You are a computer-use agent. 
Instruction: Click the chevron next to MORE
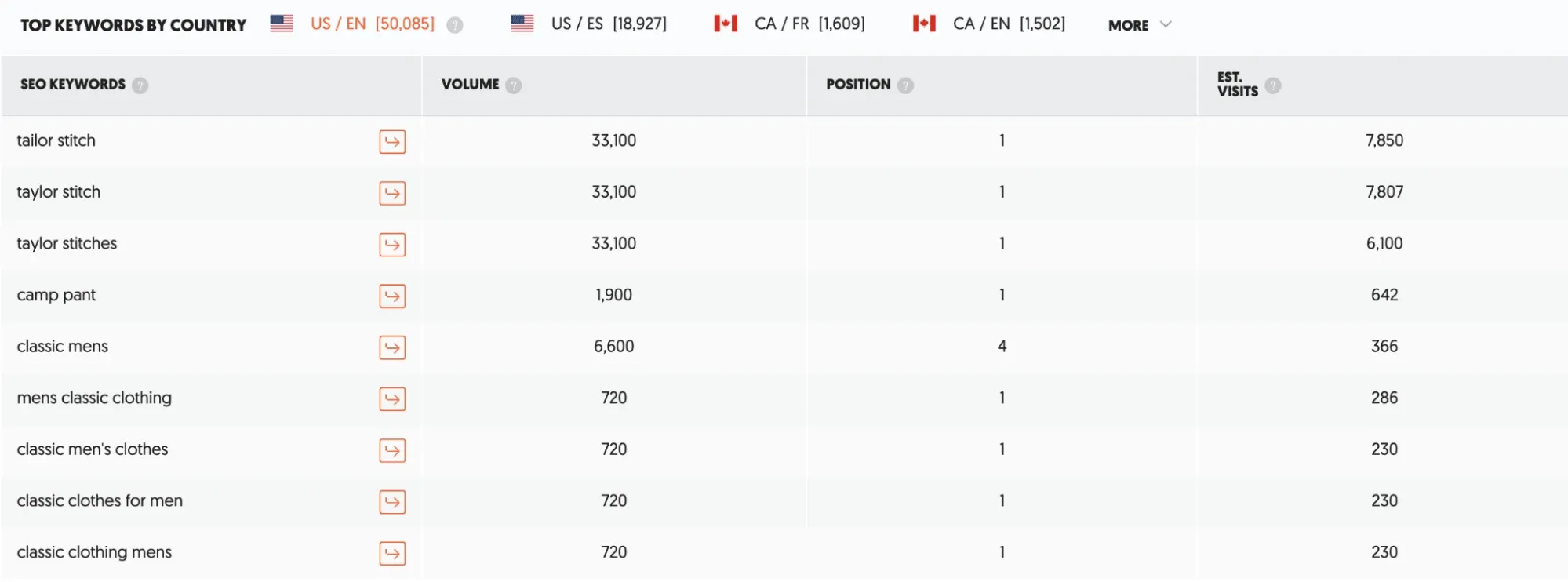click(1166, 24)
